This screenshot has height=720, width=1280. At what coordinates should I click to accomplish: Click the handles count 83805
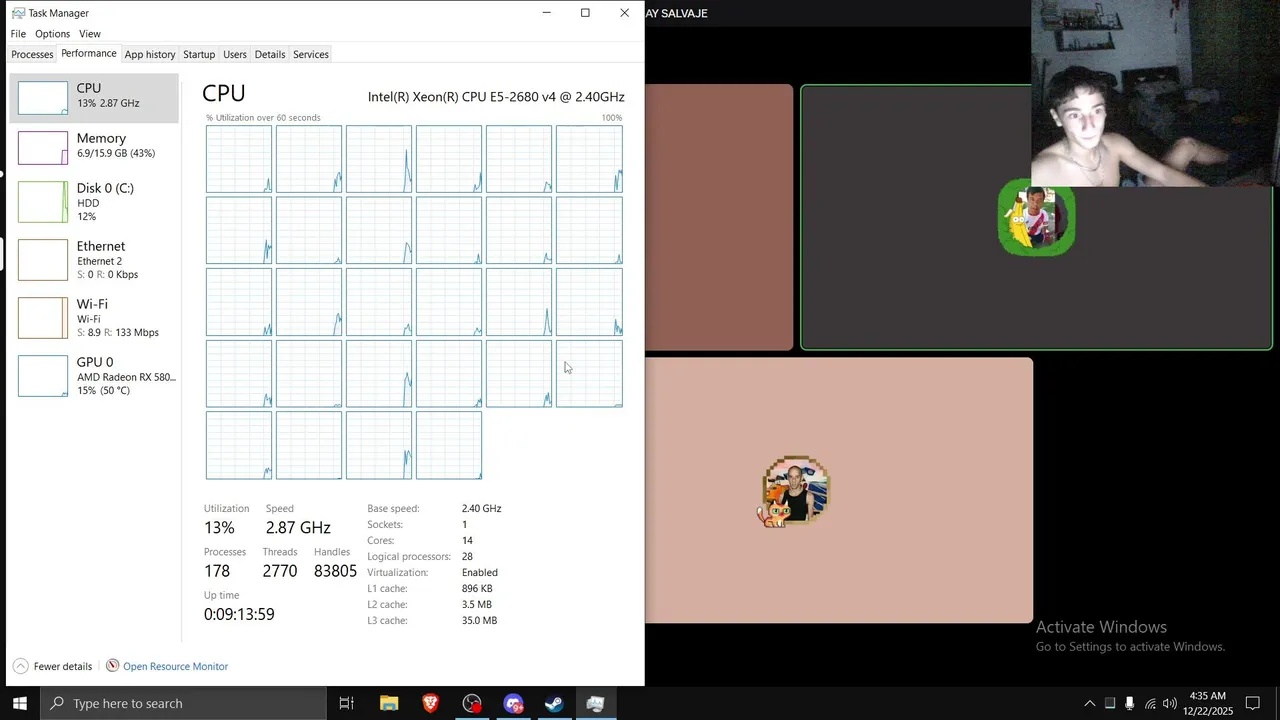[x=335, y=571]
